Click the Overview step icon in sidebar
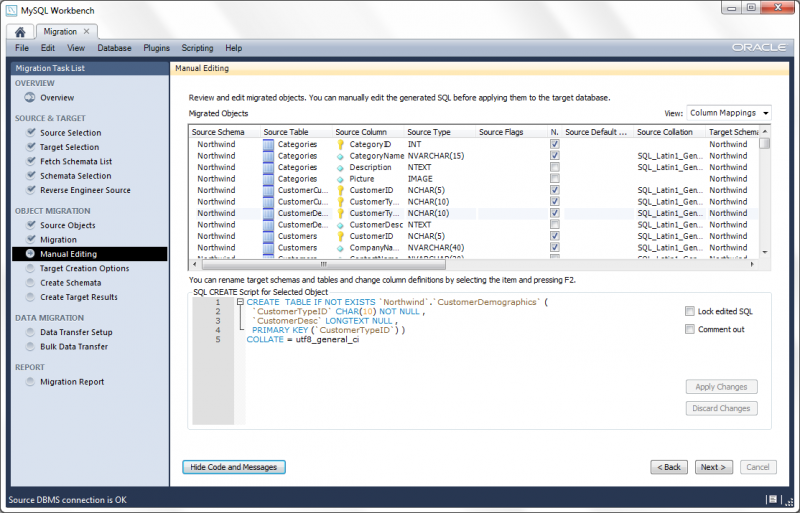The width and height of the screenshot is (800, 513). [30, 98]
